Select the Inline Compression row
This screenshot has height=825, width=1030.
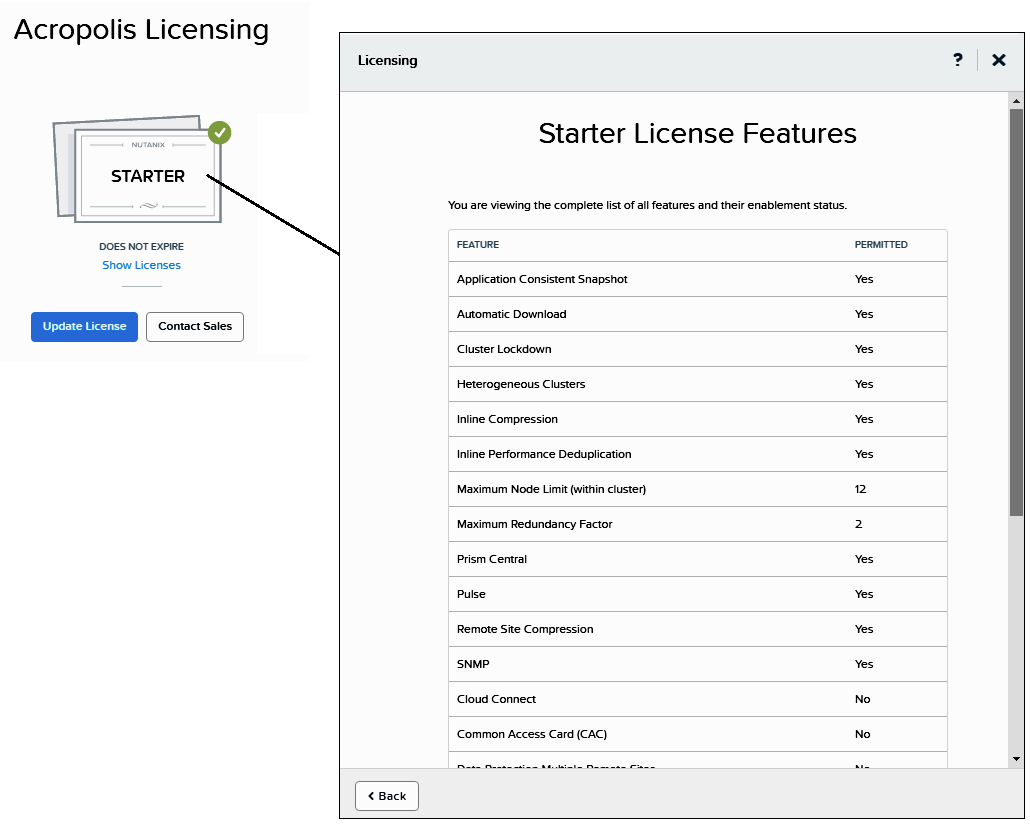pos(698,419)
